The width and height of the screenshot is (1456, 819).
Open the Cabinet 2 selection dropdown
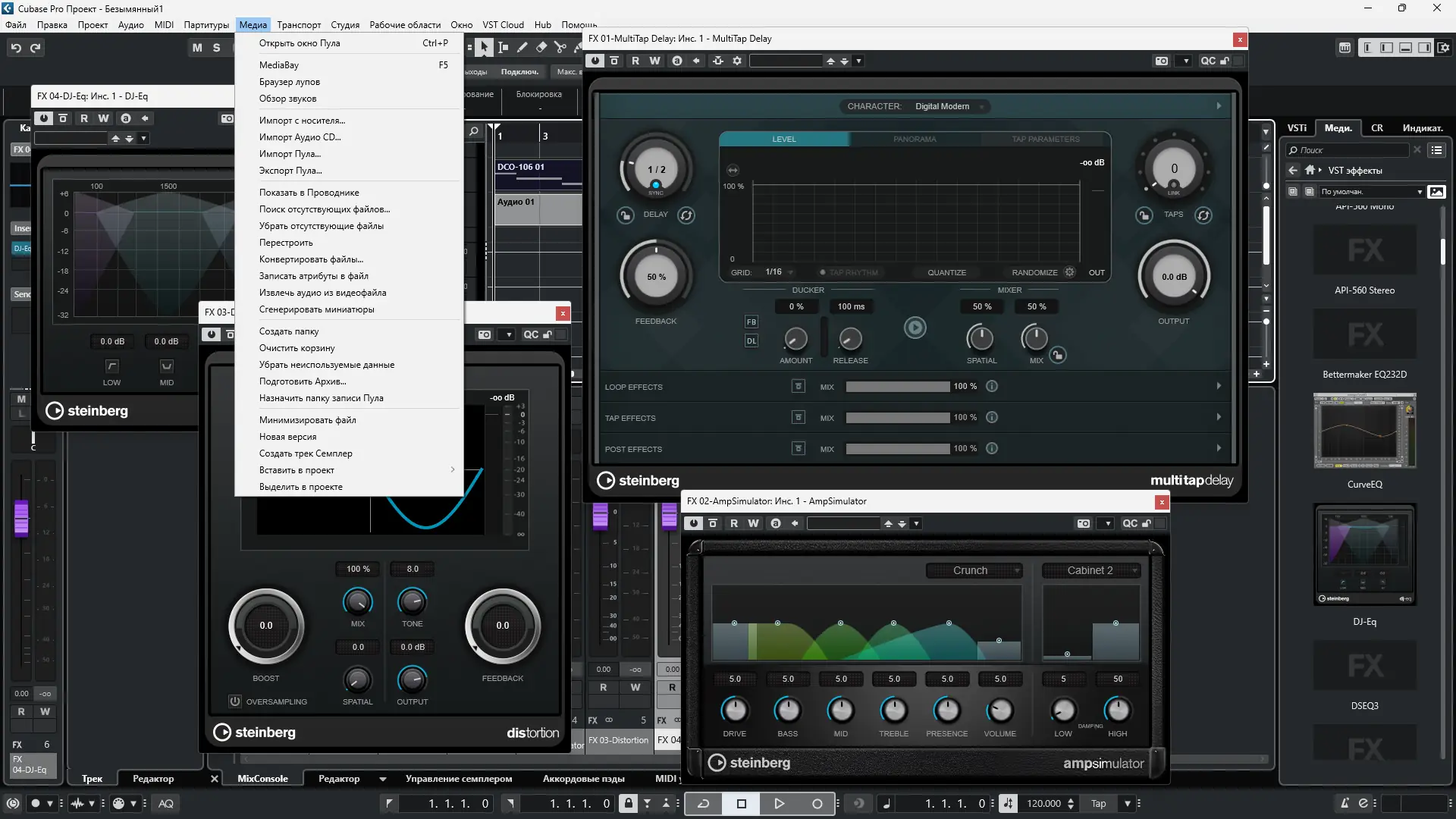point(1091,570)
